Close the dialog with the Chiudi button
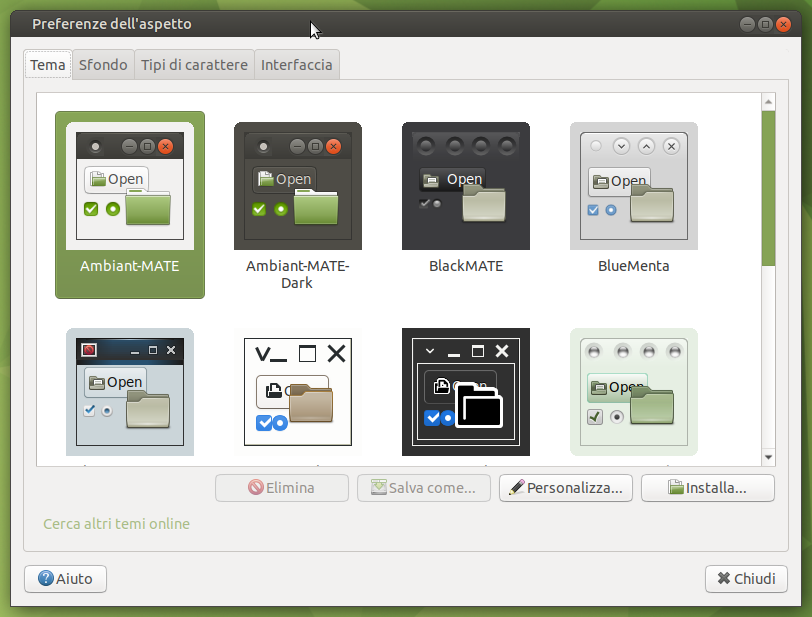Viewport: 812px width, 617px height. (x=746, y=578)
